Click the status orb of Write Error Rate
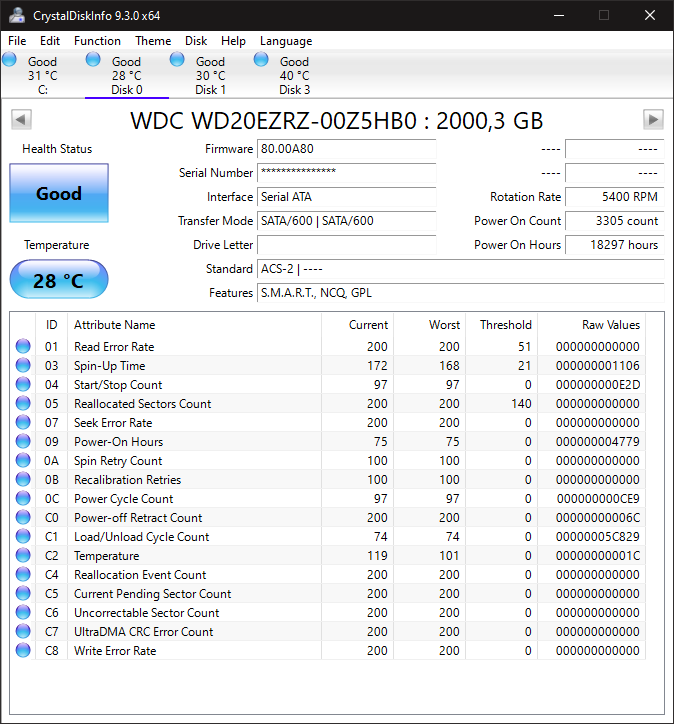 click(x=23, y=650)
